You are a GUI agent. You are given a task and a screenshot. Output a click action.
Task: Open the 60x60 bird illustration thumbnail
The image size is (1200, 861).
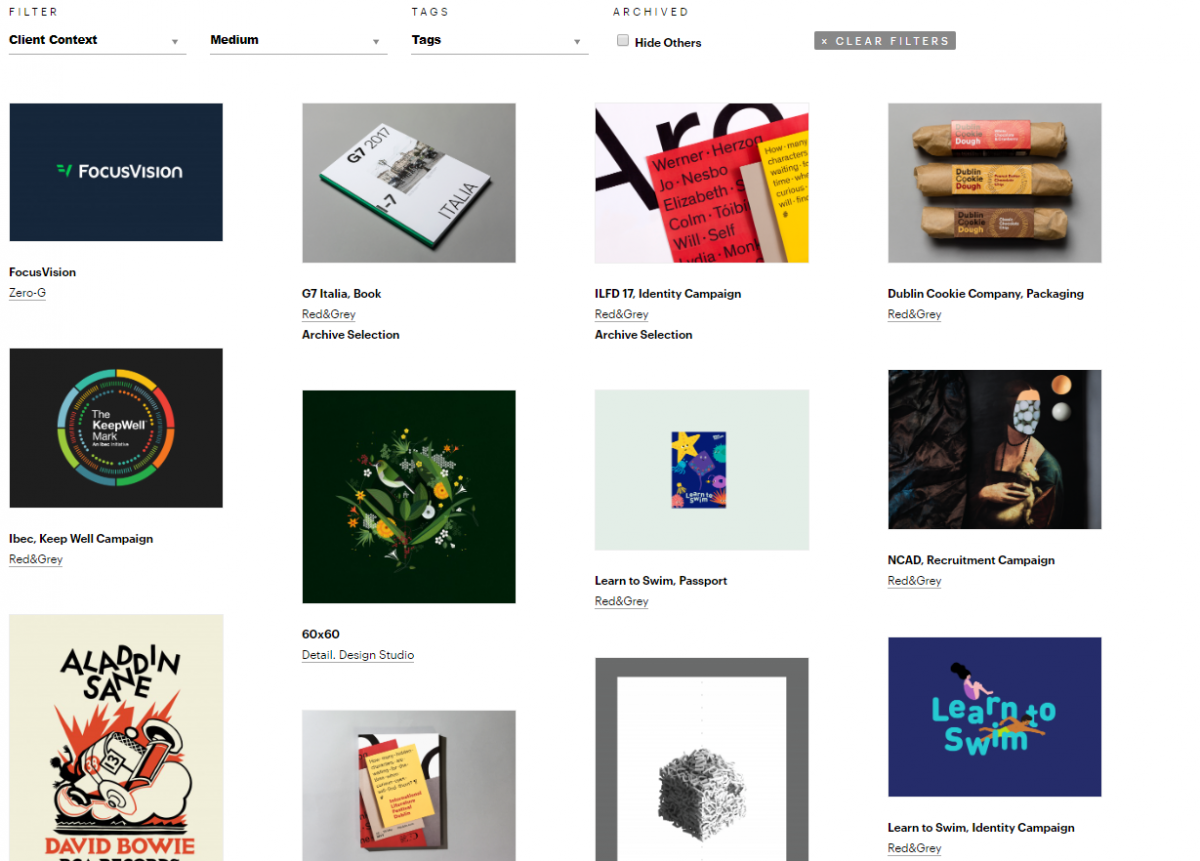coord(409,497)
